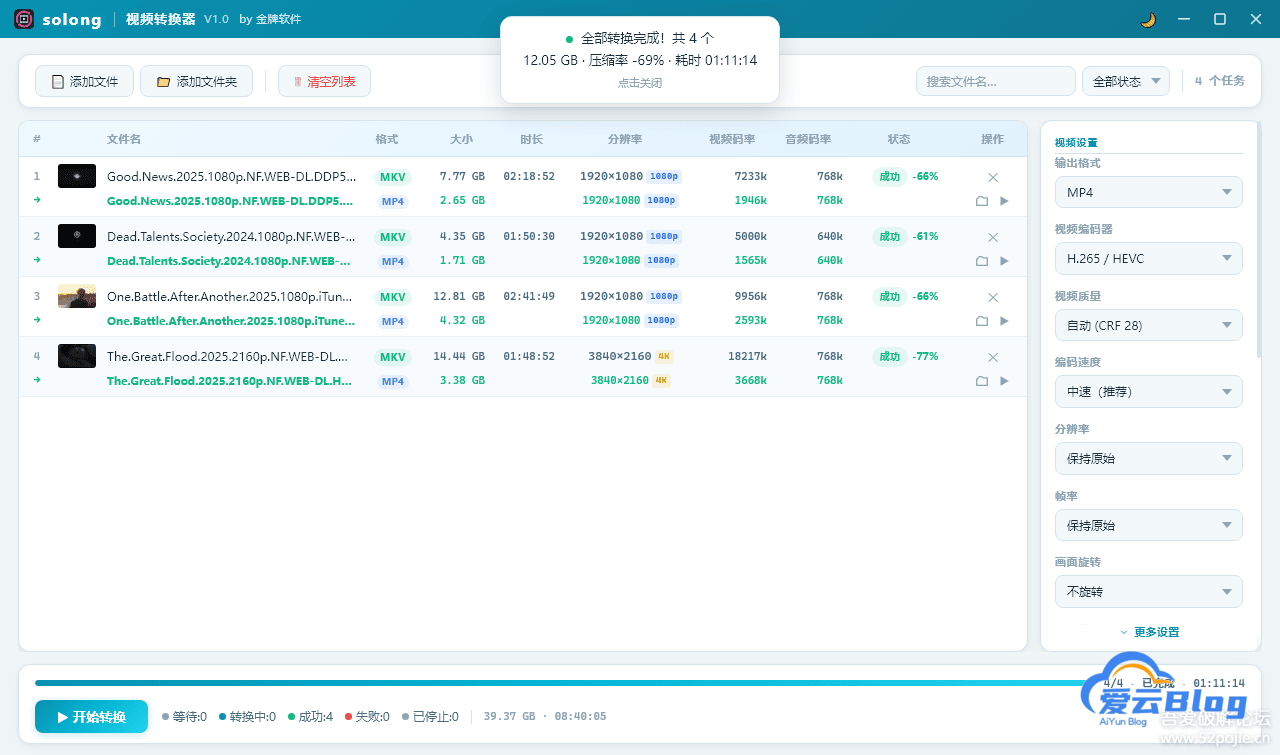Expand the 更多设置 section
1280x755 pixels.
(x=1149, y=632)
